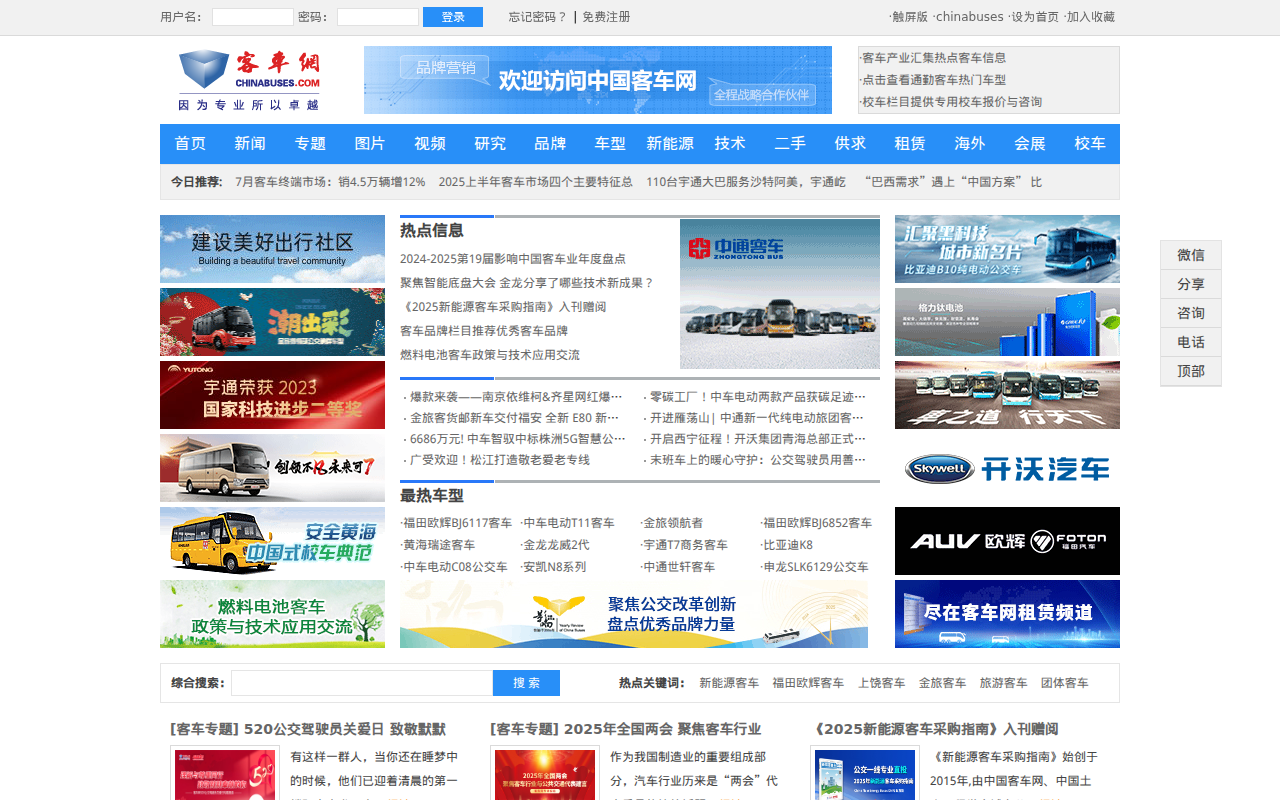Image resolution: width=1280 pixels, height=800 pixels.
Task: Click the 顶部 back-to-top button
Action: 1191,371
